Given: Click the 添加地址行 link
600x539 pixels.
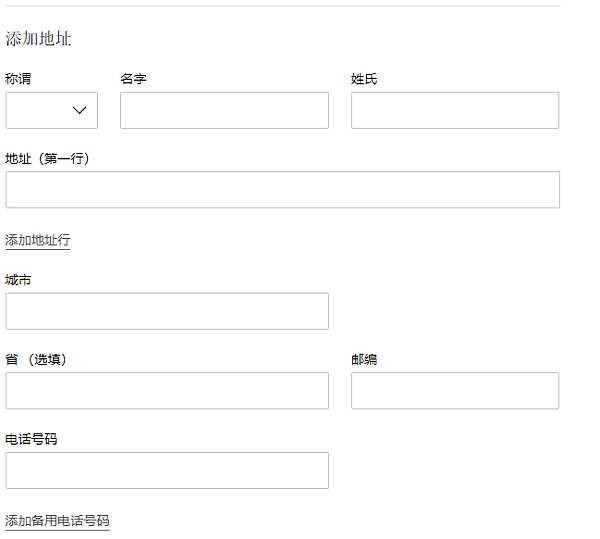Looking at the screenshot, I should pyautogui.click(x=38, y=240).
